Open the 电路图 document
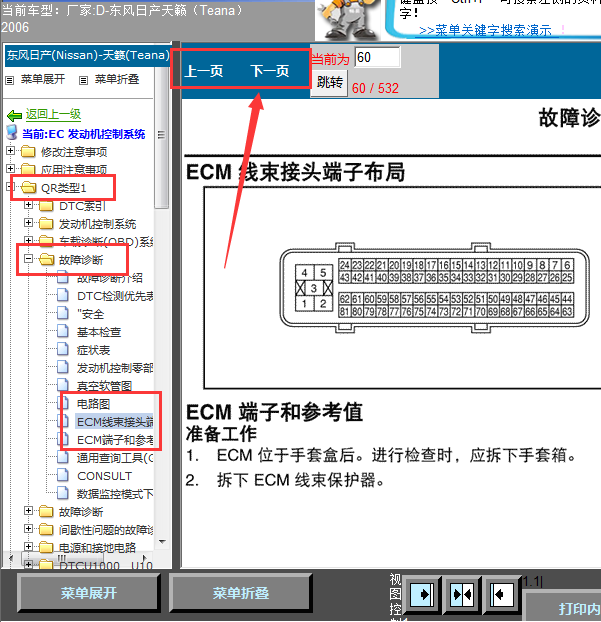Image resolution: width=601 pixels, height=622 pixels. click(94, 404)
